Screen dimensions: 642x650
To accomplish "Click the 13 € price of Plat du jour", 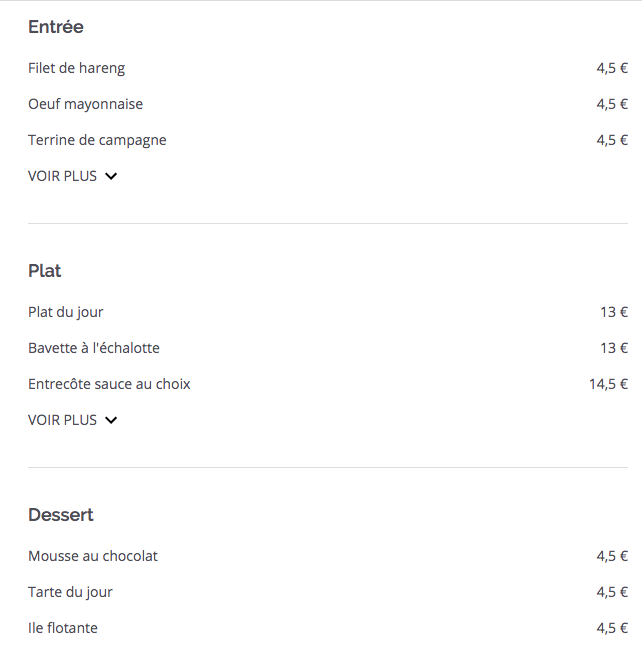I will pyautogui.click(x=614, y=312).
